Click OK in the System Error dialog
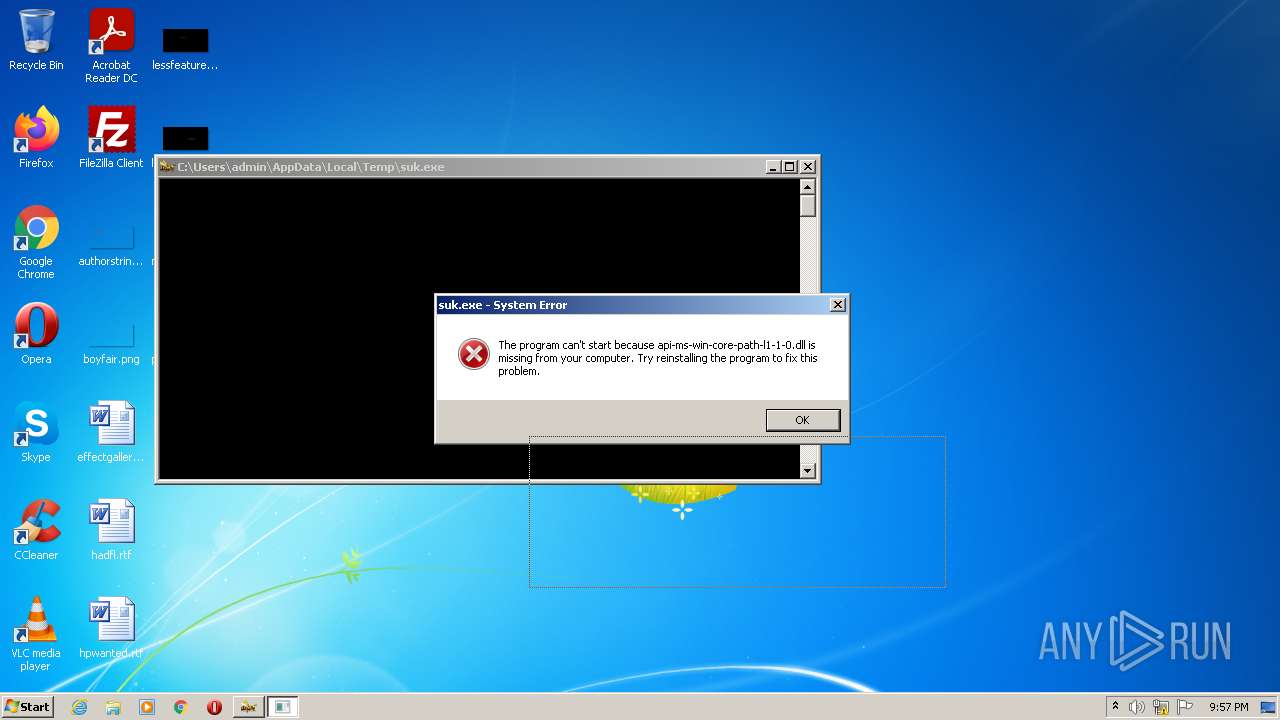Viewport: 1280px width, 720px height. [x=802, y=420]
